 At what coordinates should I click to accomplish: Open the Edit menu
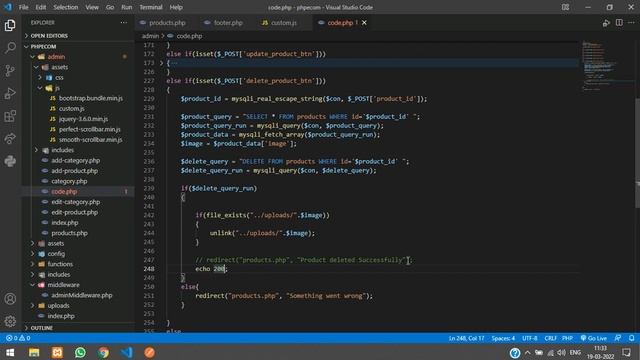click(x=40, y=7)
